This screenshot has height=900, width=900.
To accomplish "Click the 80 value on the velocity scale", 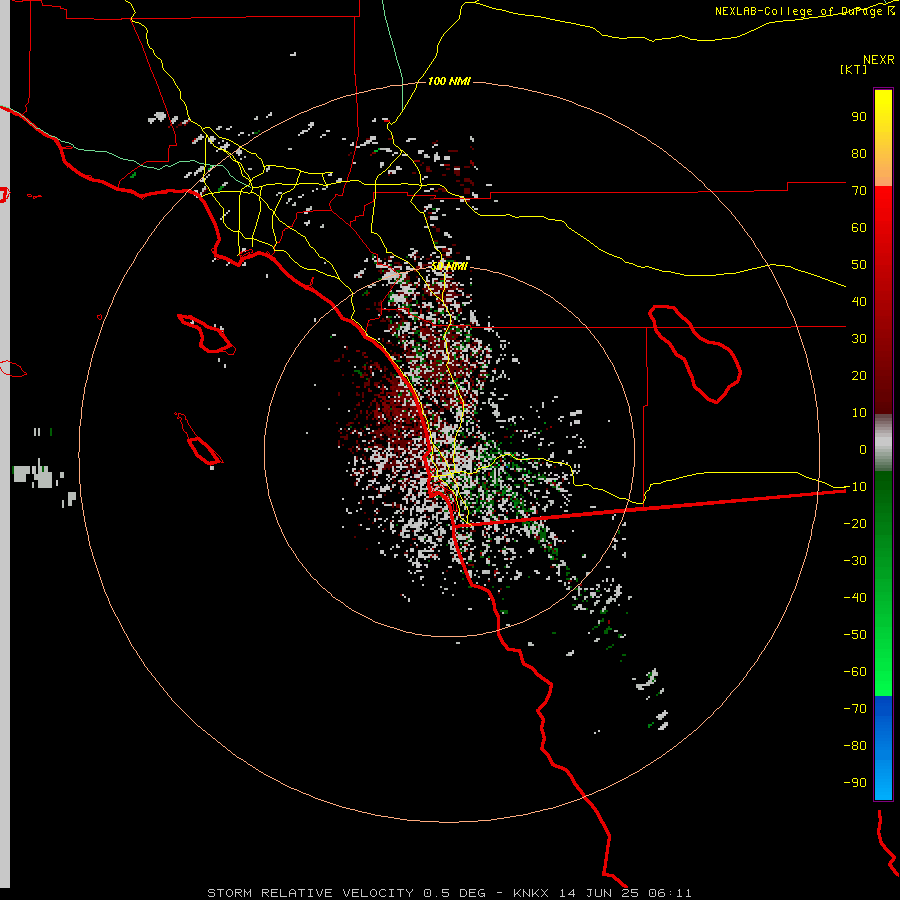I will click(x=859, y=153).
